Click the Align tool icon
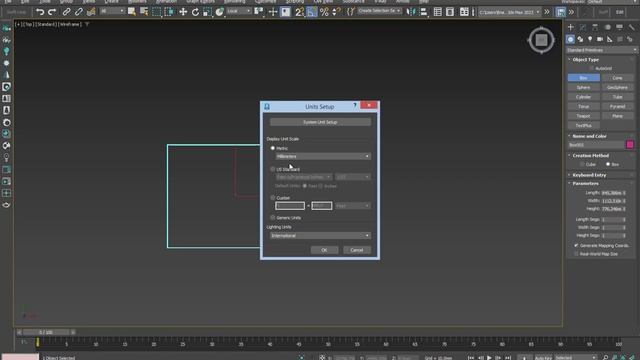Screen dimensions: 640x360 coord(424,12)
